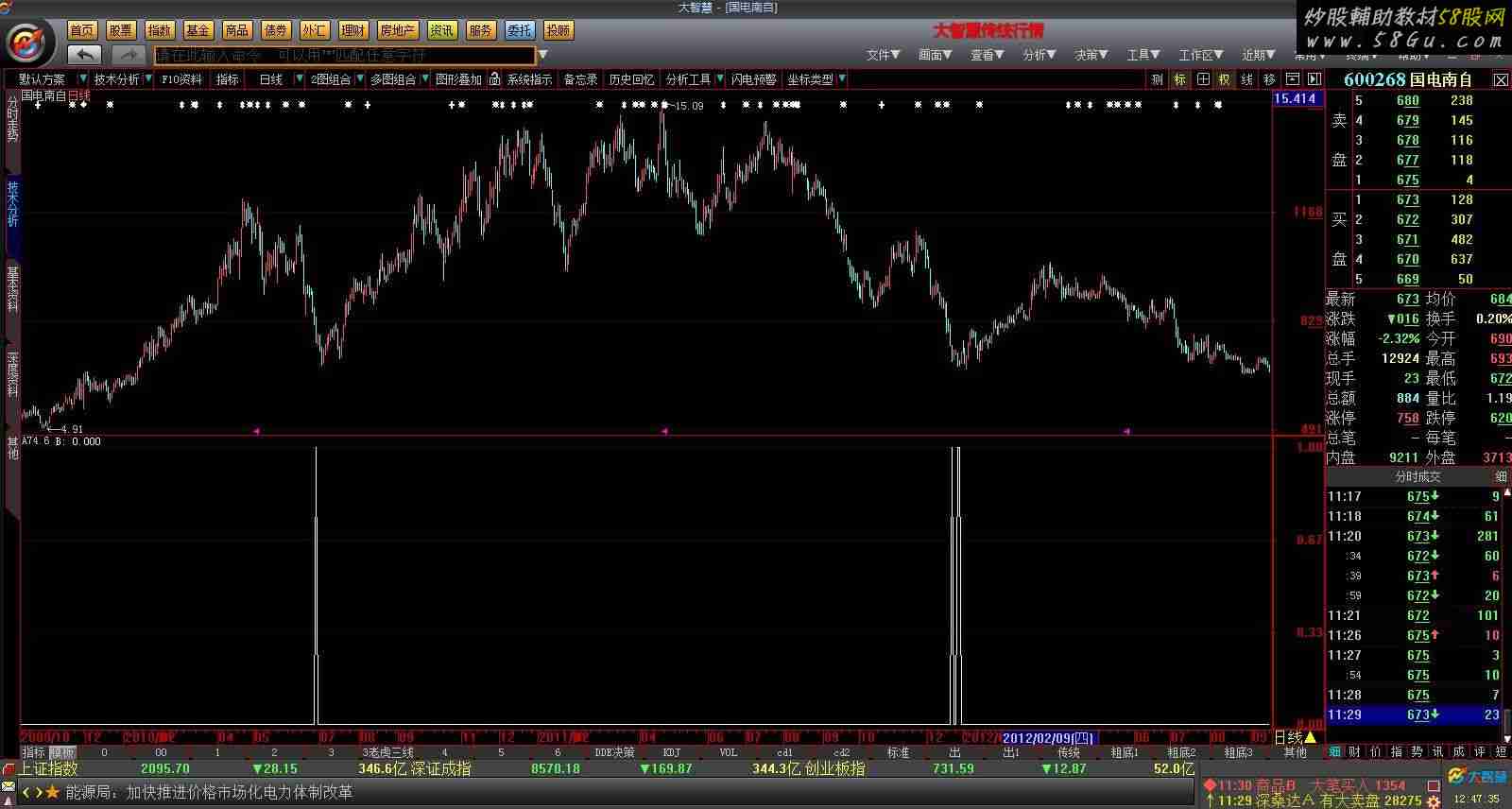
Task: Open the 备忘录 toolbar item
Action: pos(580,79)
